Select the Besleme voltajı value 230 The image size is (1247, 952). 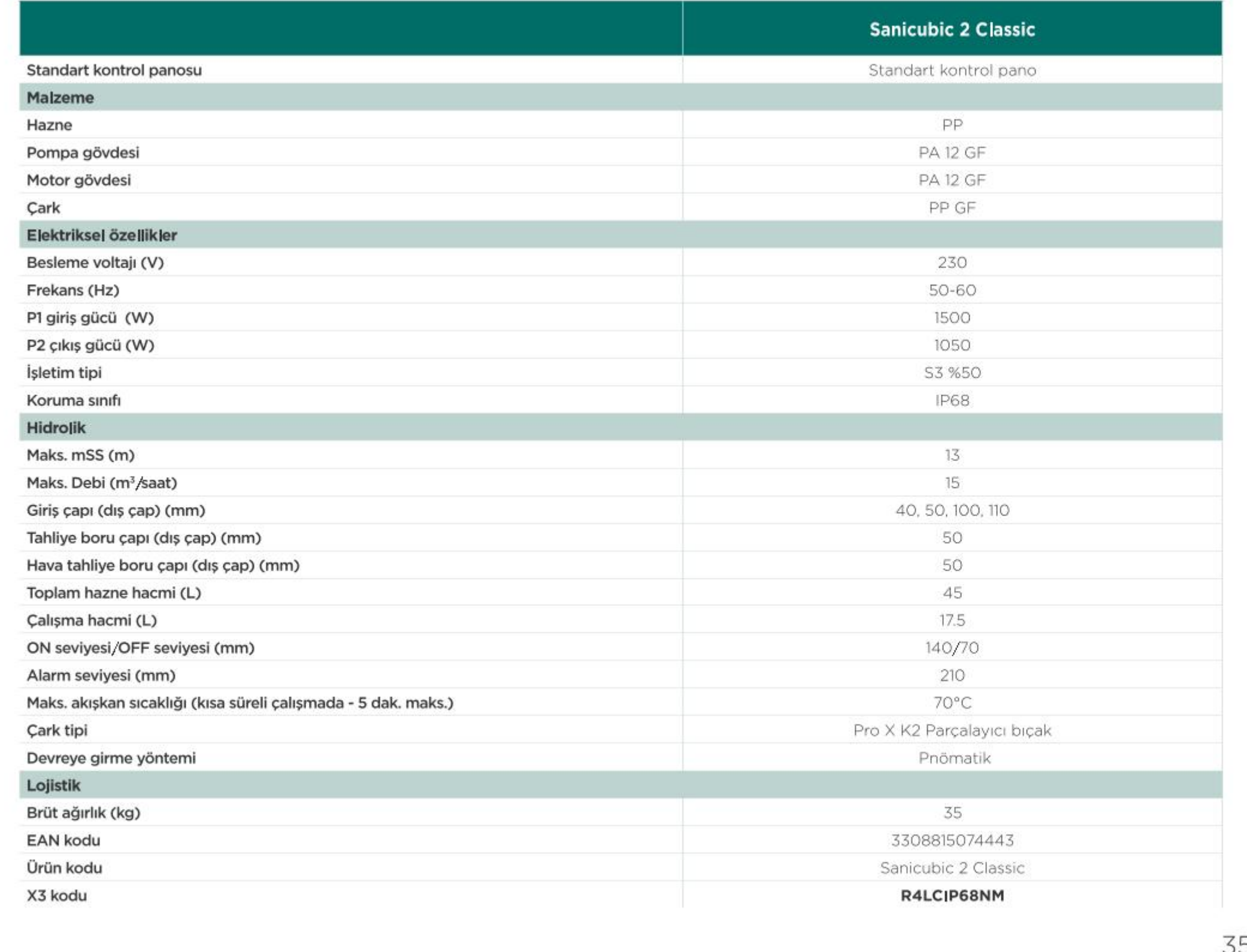(x=952, y=263)
